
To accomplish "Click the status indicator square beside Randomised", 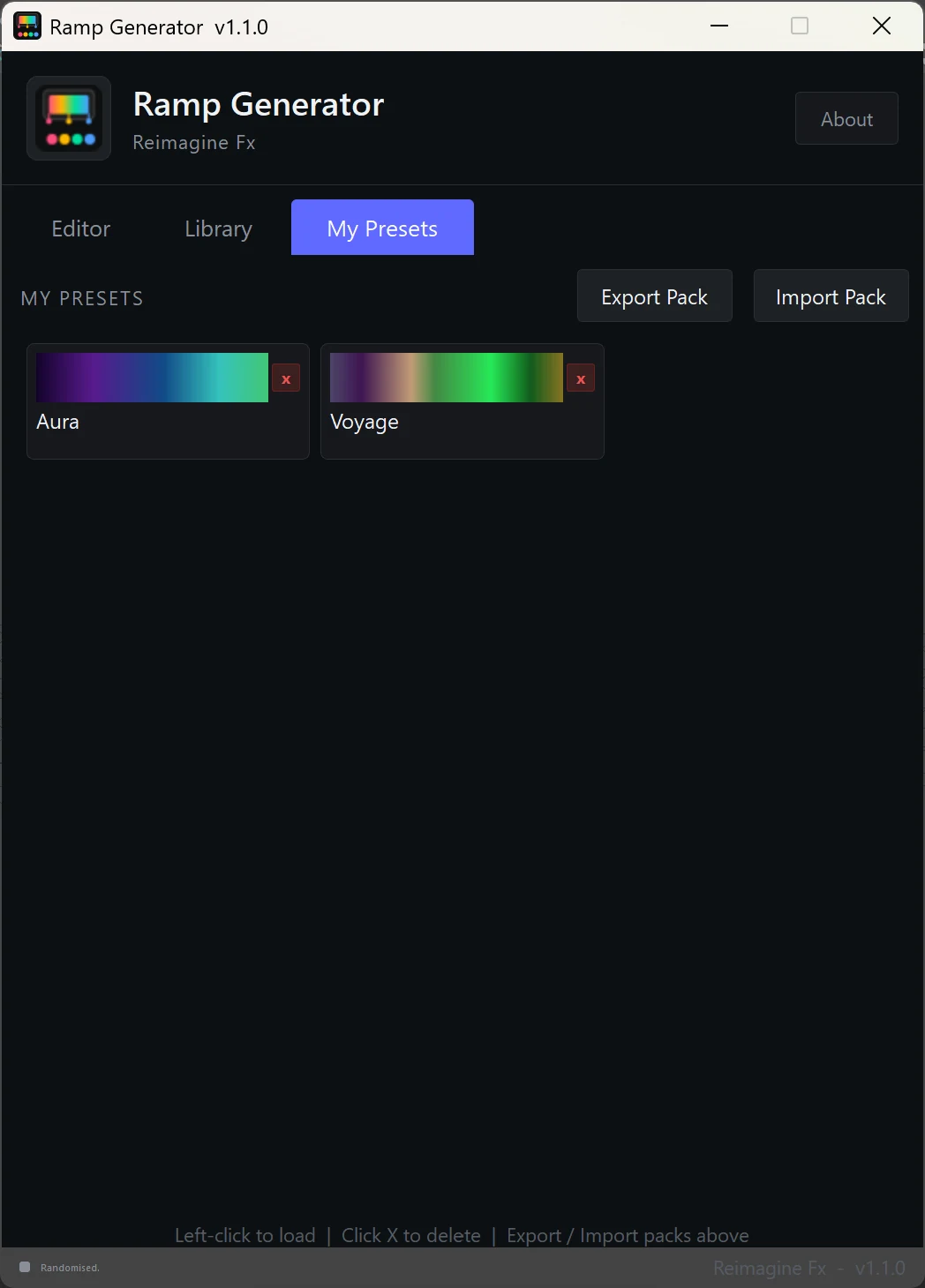I will click(25, 1267).
